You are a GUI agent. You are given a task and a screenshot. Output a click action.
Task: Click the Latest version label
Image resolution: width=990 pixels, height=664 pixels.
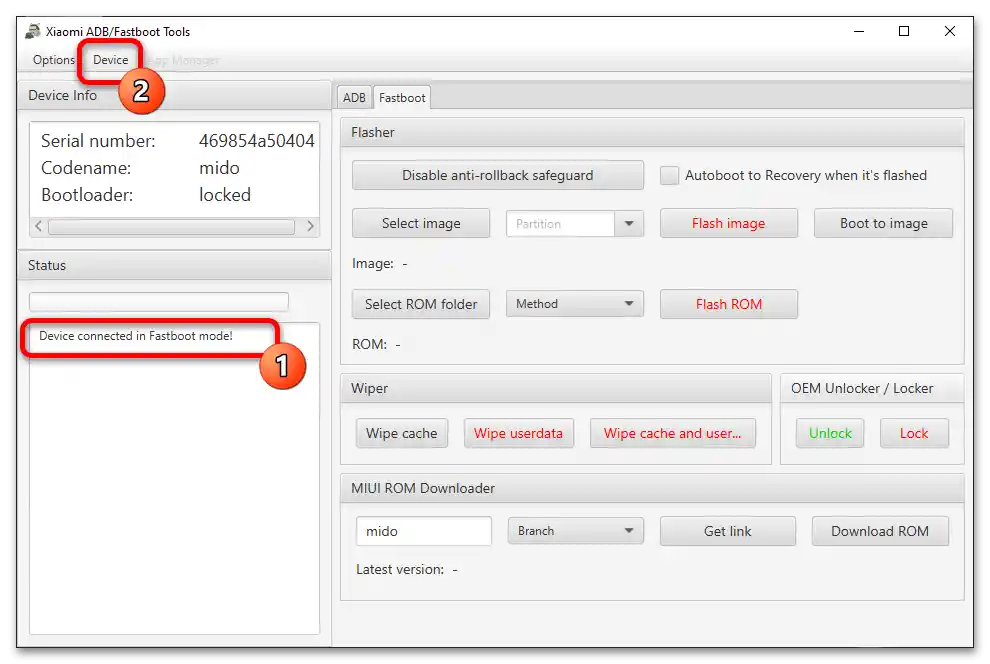click(x=400, y=569)
